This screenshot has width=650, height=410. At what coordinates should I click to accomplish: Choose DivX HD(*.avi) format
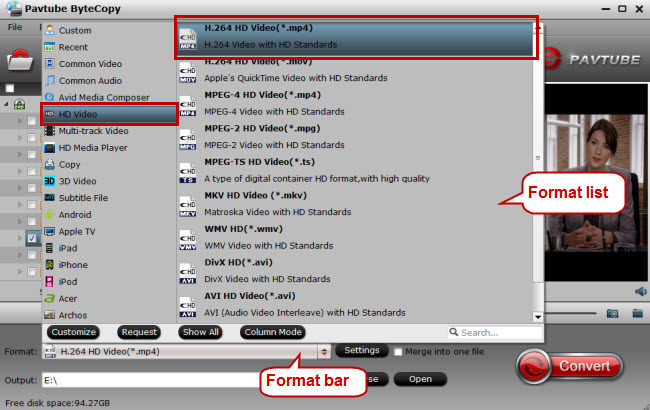(356, 271)
